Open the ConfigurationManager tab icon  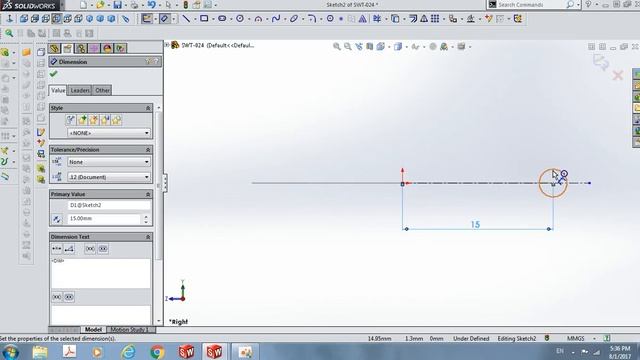81,49
